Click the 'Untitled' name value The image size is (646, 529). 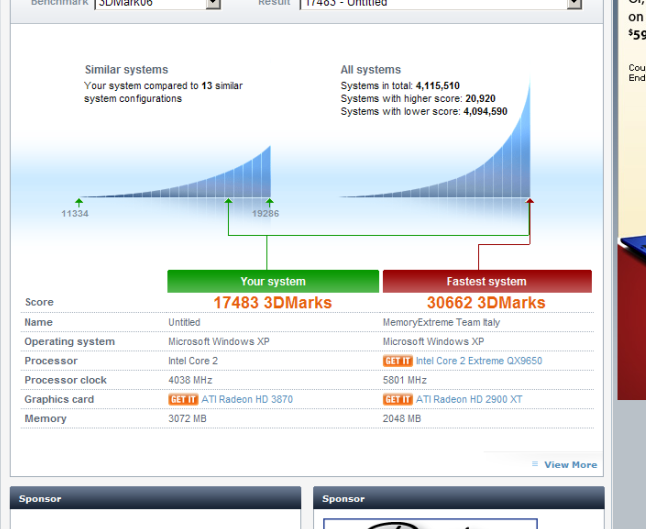[x=184, y=322]
